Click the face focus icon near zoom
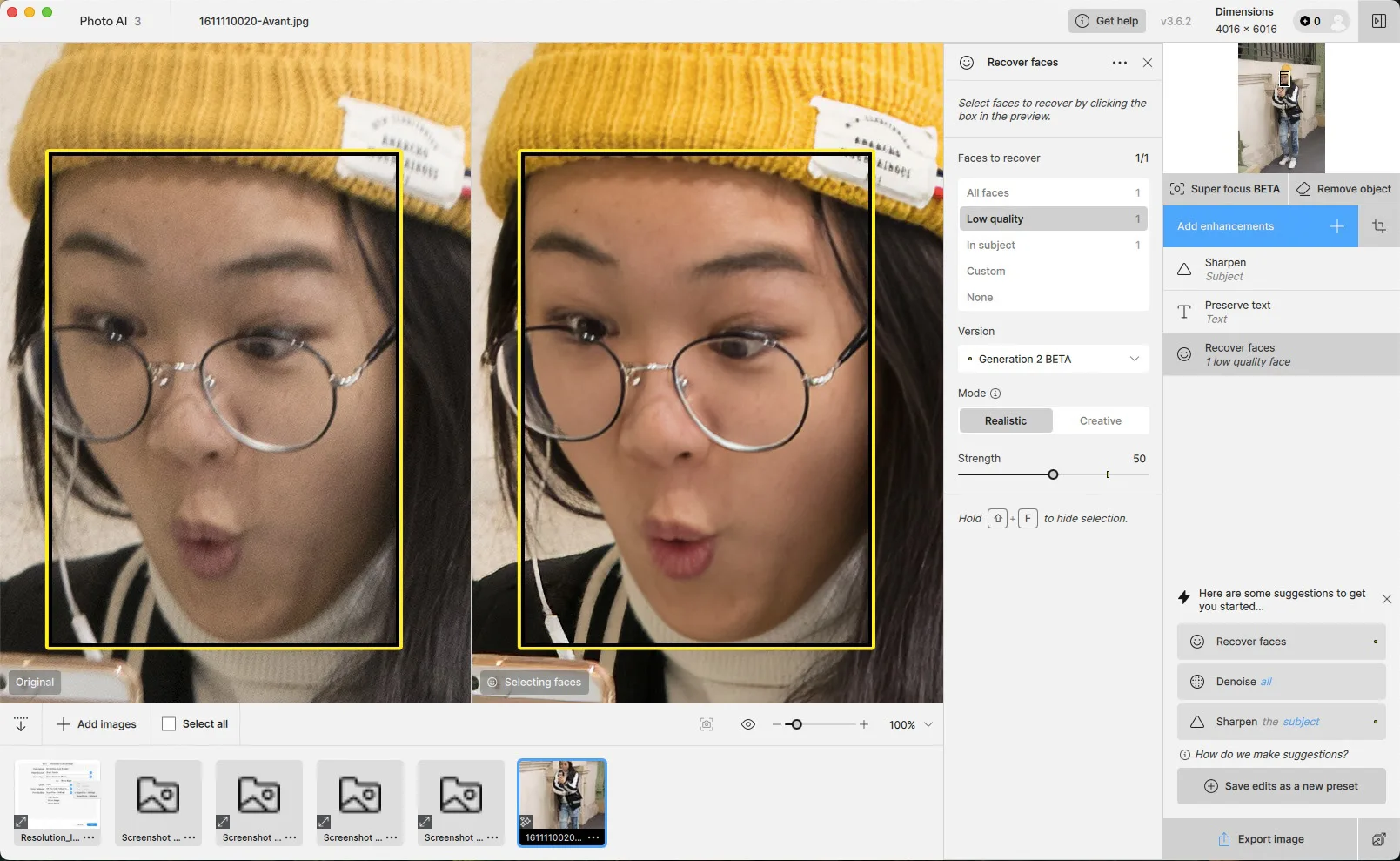The height and width of the screenshot is (861, 1400). (707, 724)
